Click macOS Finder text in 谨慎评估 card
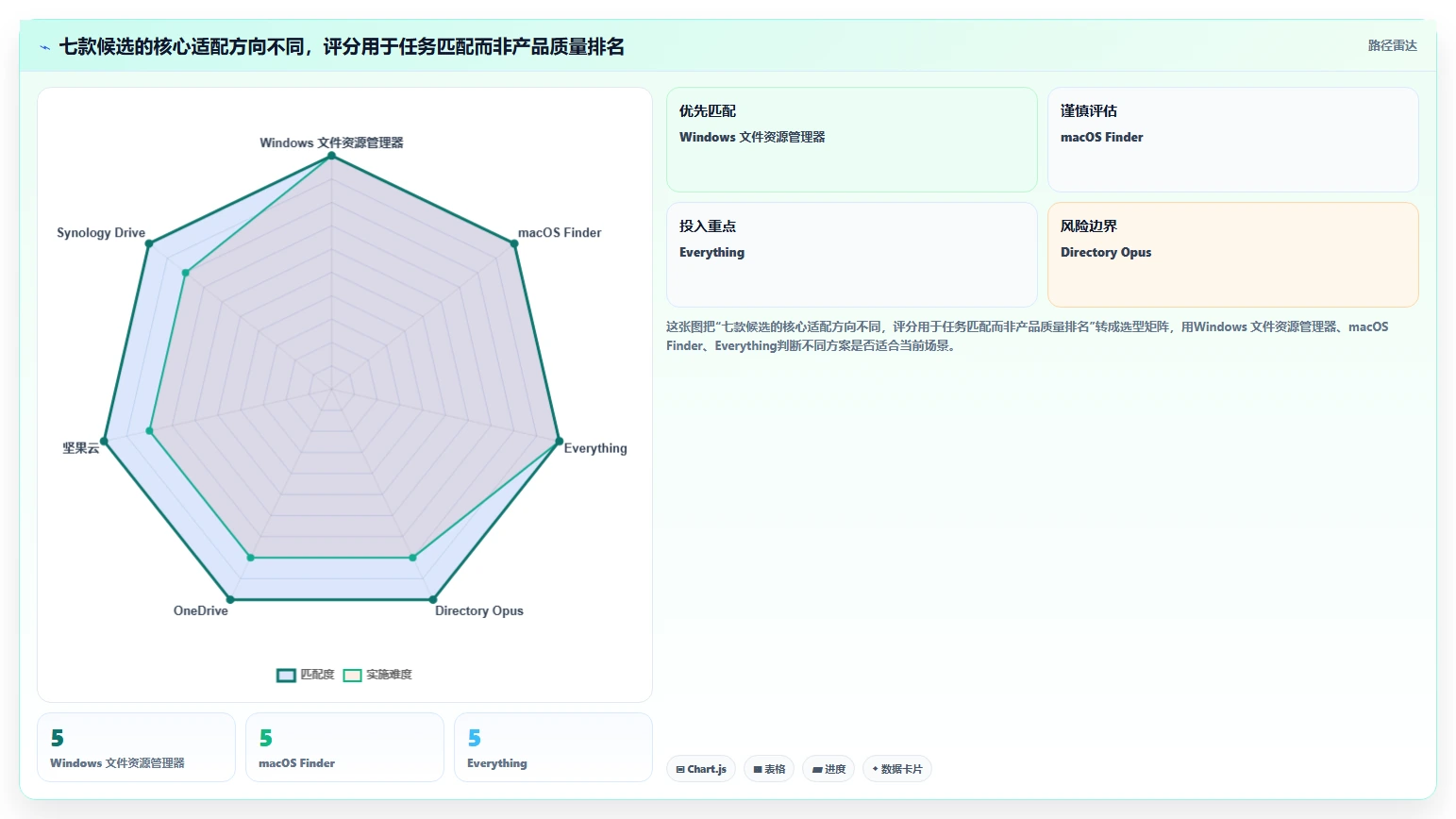The width and height of the screenshot is (1456, 819). tap(1101, 137)
